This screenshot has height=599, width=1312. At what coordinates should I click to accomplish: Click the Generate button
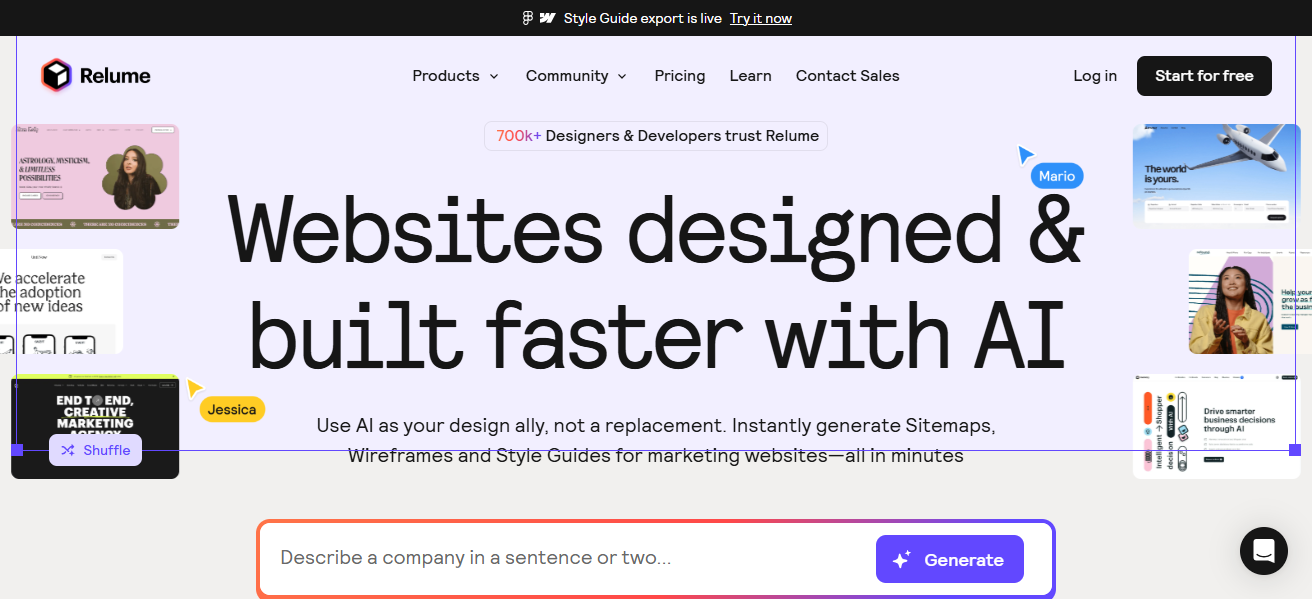pos(950,559)
